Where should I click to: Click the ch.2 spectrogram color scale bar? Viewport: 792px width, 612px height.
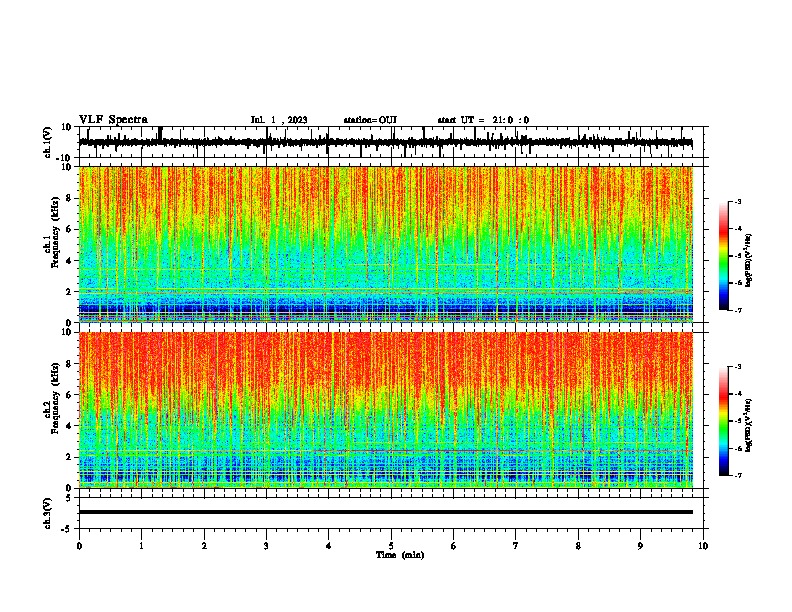tap(724, 421)
